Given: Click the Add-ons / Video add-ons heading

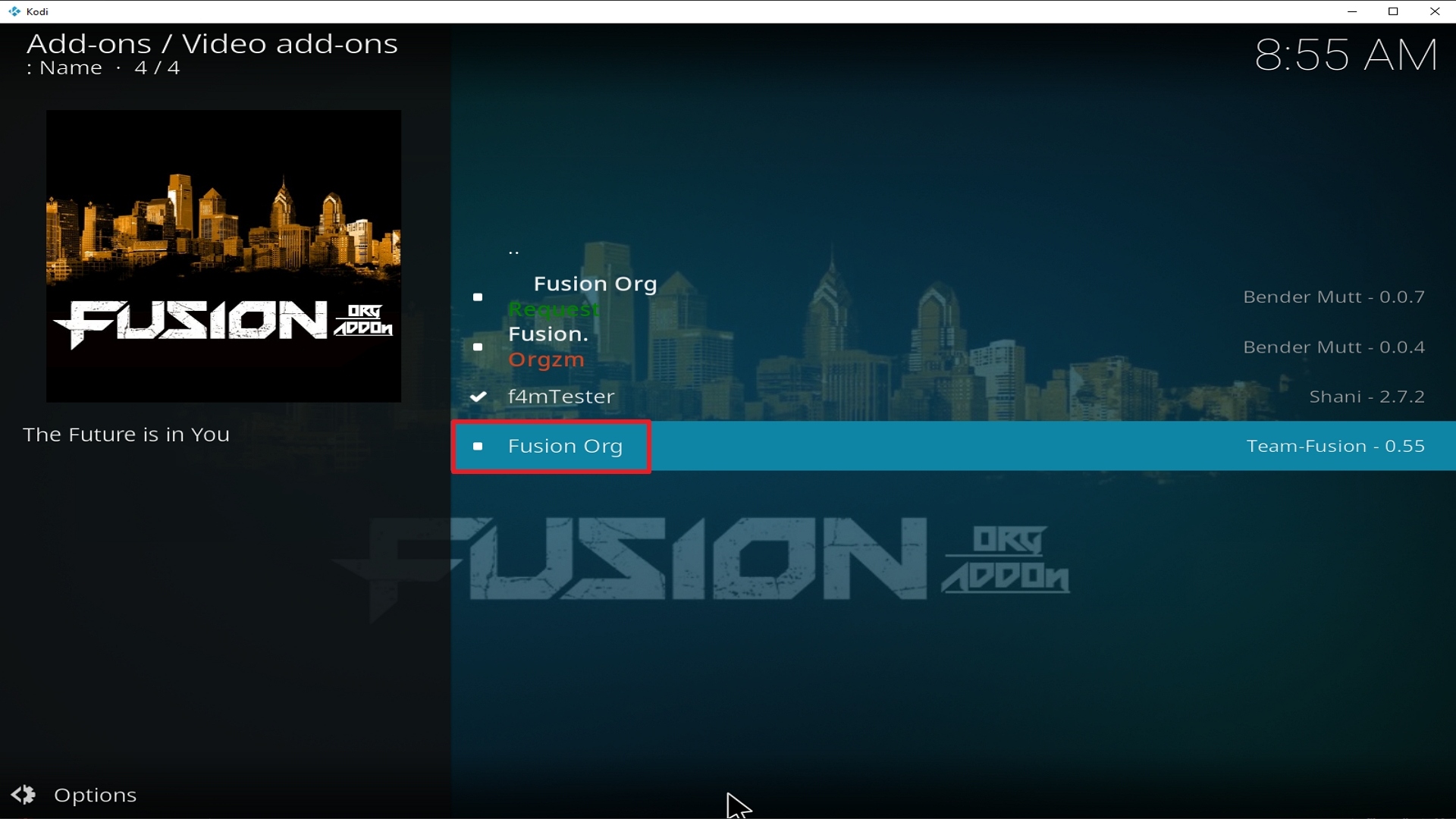Looking at the screenshot, I should [x=212, y=44].
